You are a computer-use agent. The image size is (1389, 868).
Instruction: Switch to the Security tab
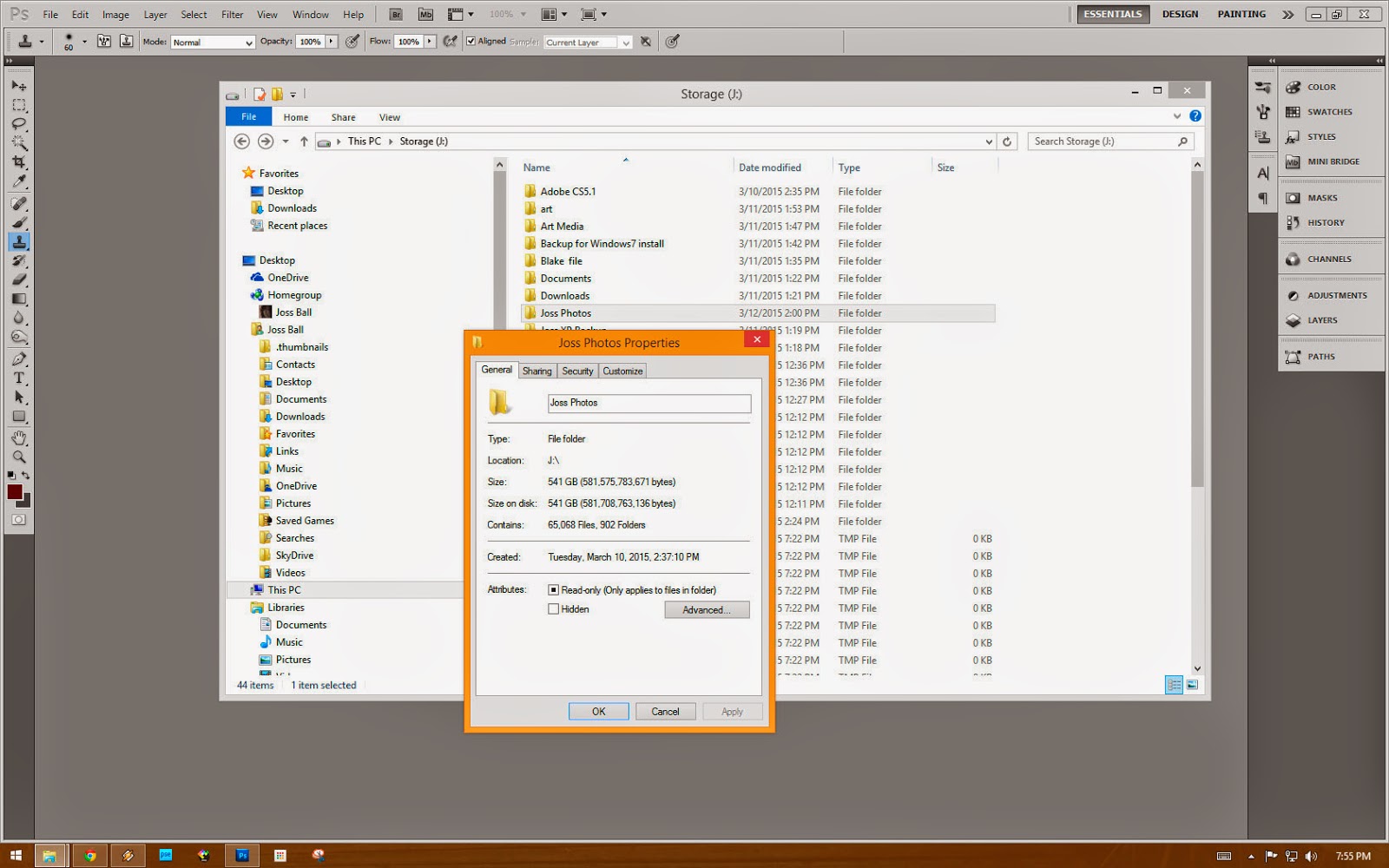pos(577,371)
